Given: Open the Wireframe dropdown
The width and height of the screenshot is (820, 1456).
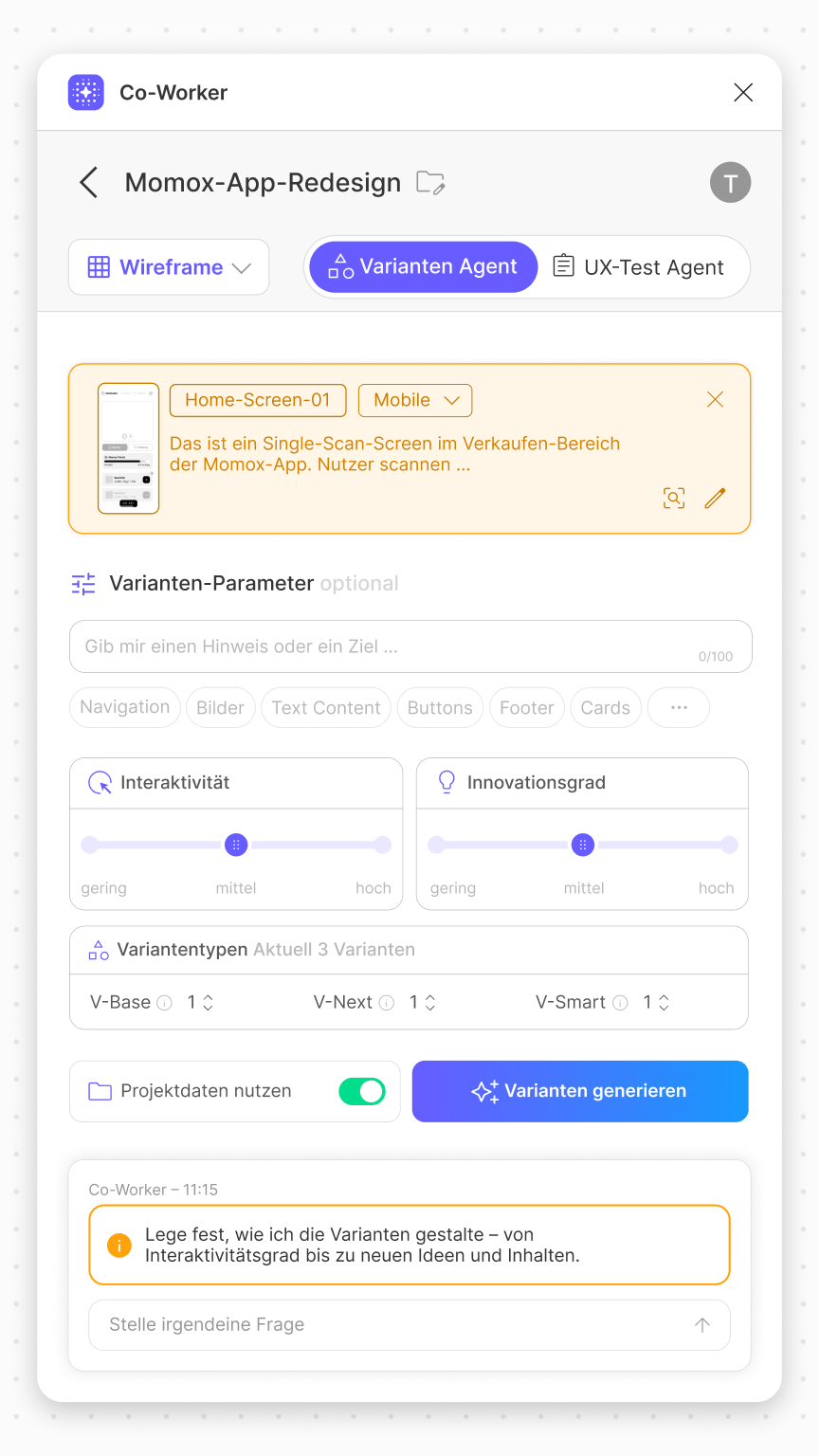Looking at the screenshot, I should tap(169, 267).
